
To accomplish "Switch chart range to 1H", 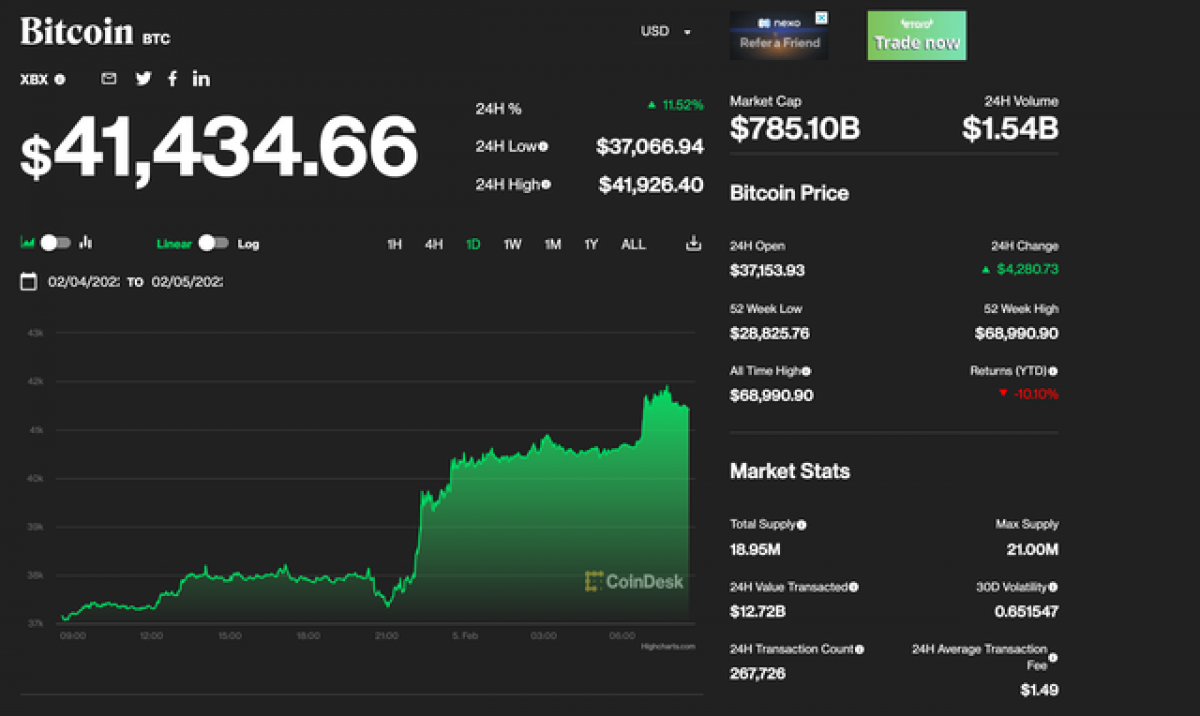I will click(x=393, y=243).
